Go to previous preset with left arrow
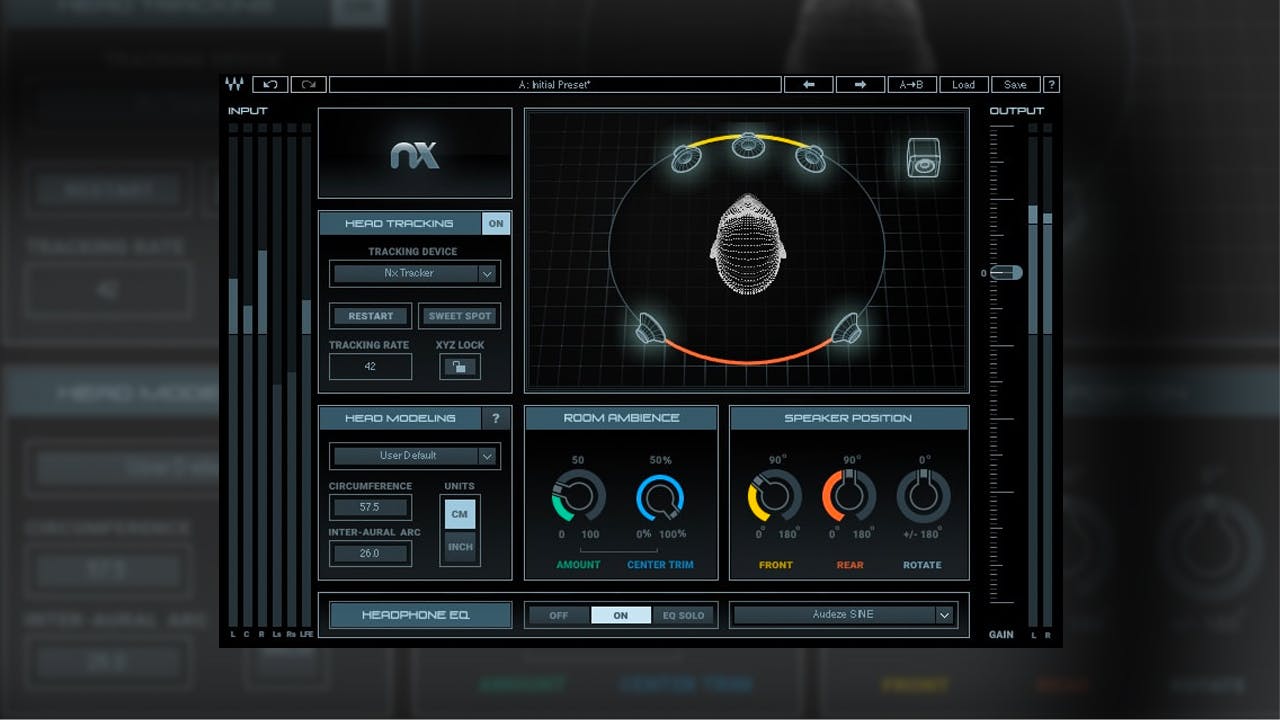This screenshot has width=1280, height=720. click(808, 85)
